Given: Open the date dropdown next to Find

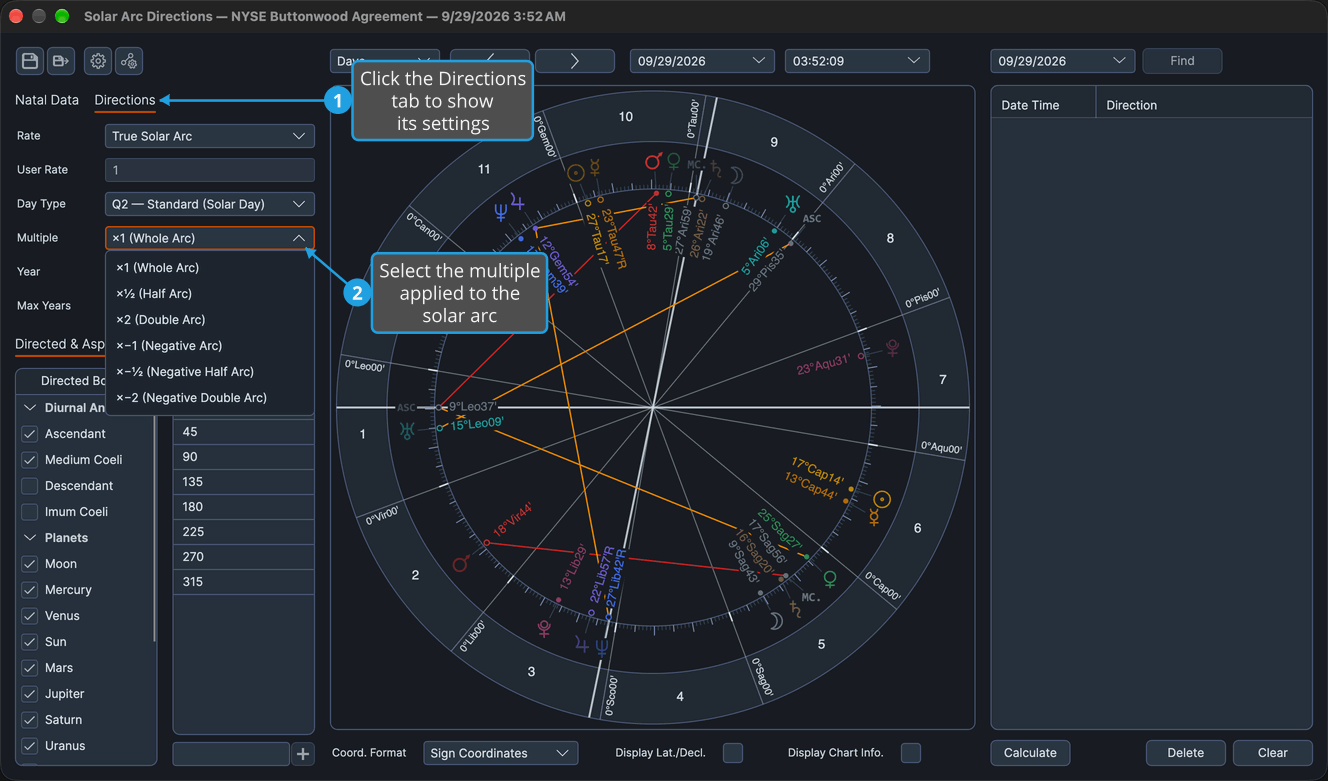Looking at the screenshot, I should [1063, 61].
